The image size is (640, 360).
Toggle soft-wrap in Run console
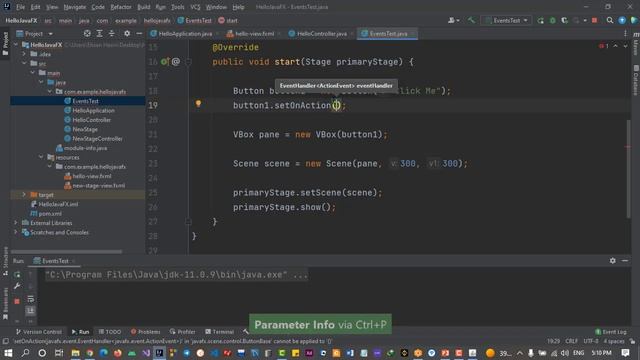pyautogui.click(x=31, y=299)
